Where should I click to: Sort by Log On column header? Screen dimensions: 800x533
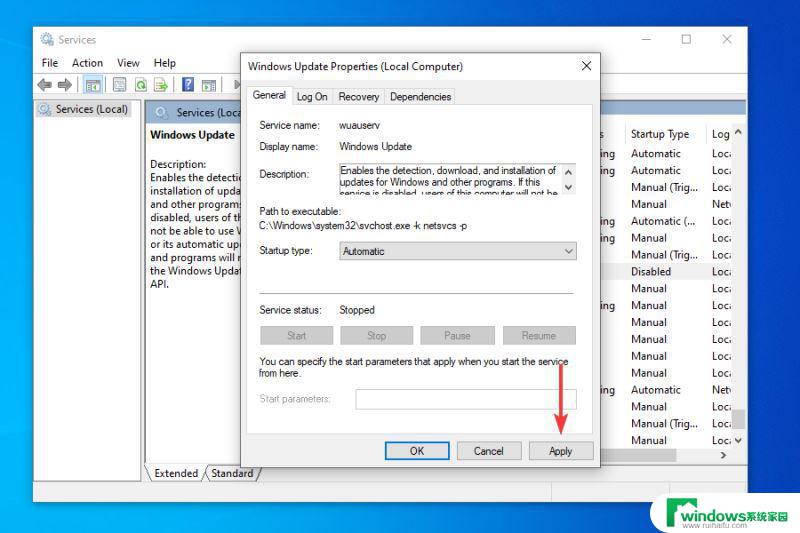(x=720, y=134)
